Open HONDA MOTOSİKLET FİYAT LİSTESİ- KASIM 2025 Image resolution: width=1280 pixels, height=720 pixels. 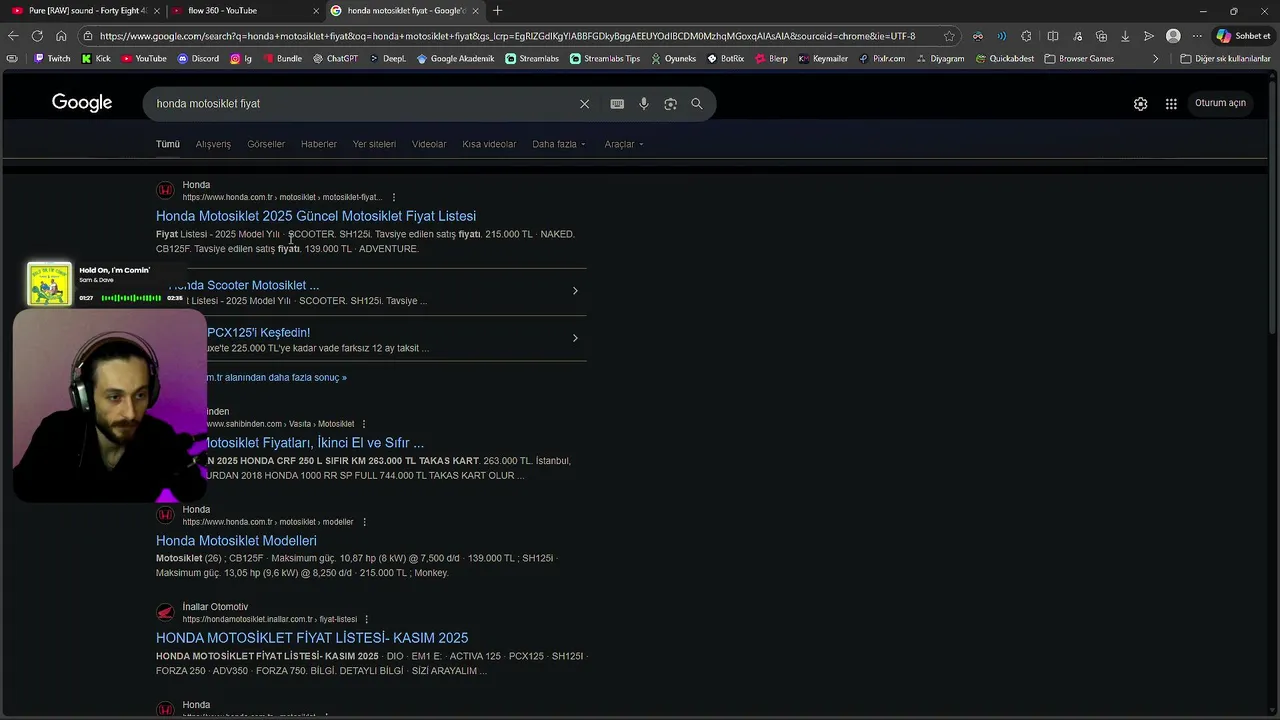(312, 638)
